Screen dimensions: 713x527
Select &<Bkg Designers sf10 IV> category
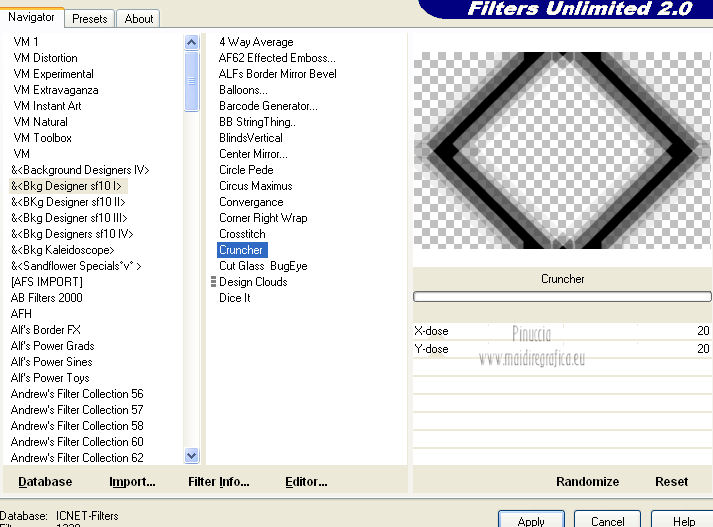tap(72, 234)
